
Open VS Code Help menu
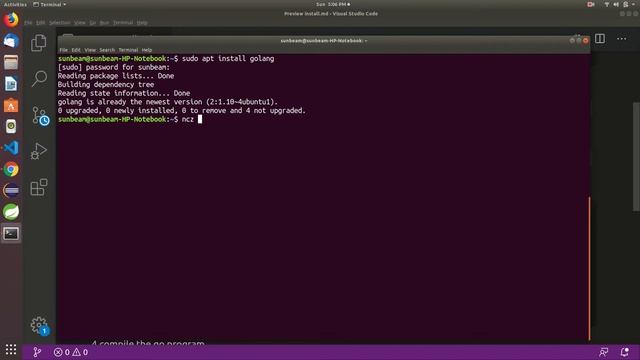(x=142, y=22)
